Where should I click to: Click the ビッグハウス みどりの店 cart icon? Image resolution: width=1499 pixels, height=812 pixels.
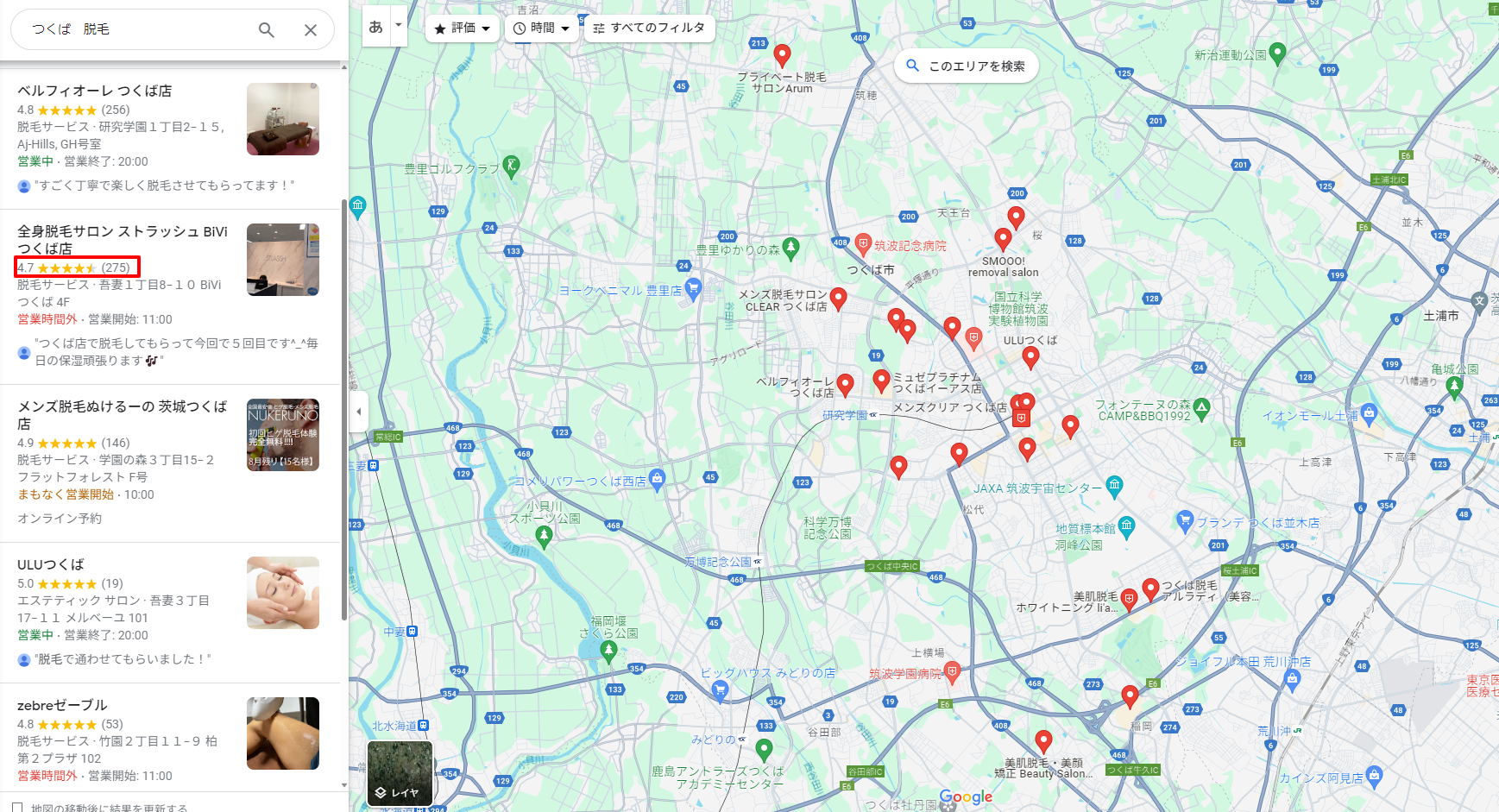(720, 689)
